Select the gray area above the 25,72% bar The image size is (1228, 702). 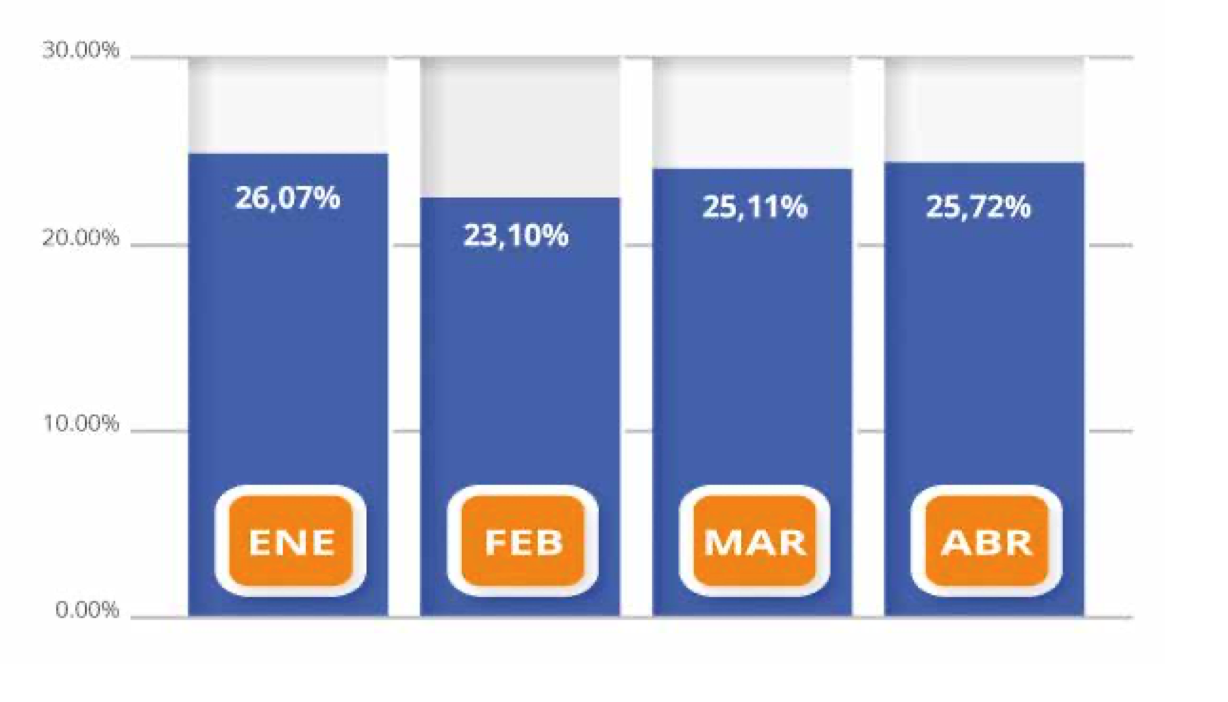tap(984, 108)
